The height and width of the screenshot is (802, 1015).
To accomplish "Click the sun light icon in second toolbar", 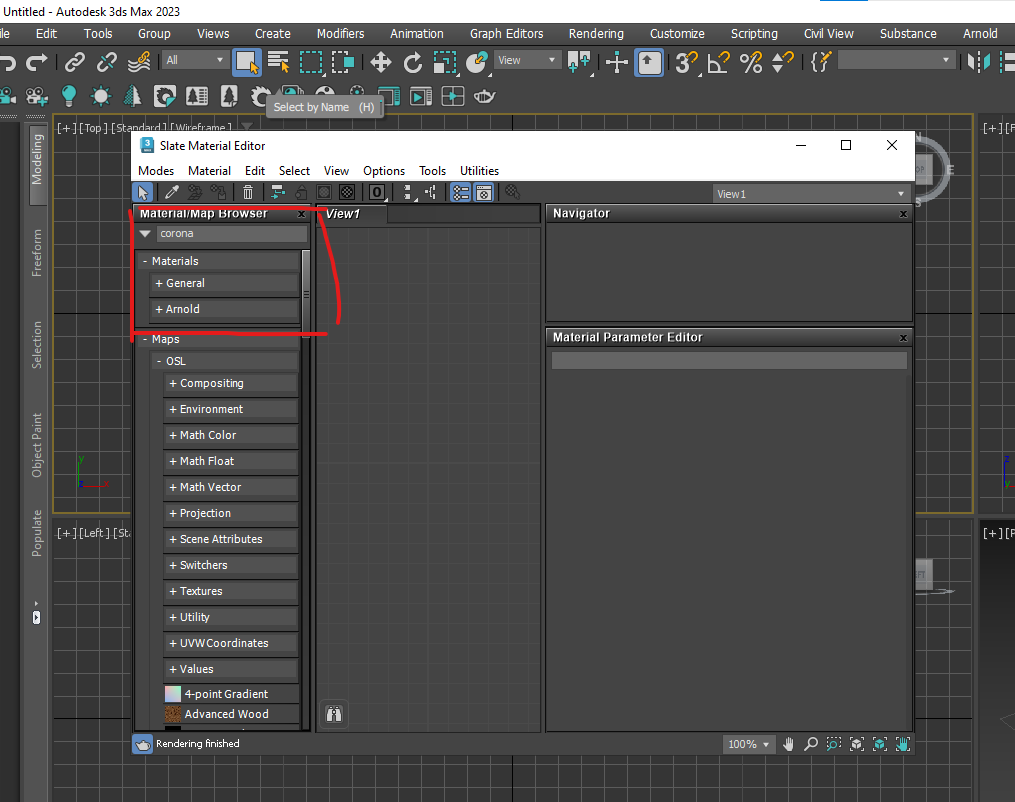I will pyautogui.click(x=100, y=96).
